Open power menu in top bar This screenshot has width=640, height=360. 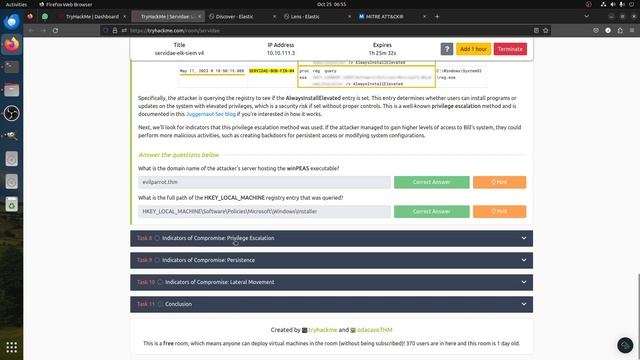click(x=631, y=4)
